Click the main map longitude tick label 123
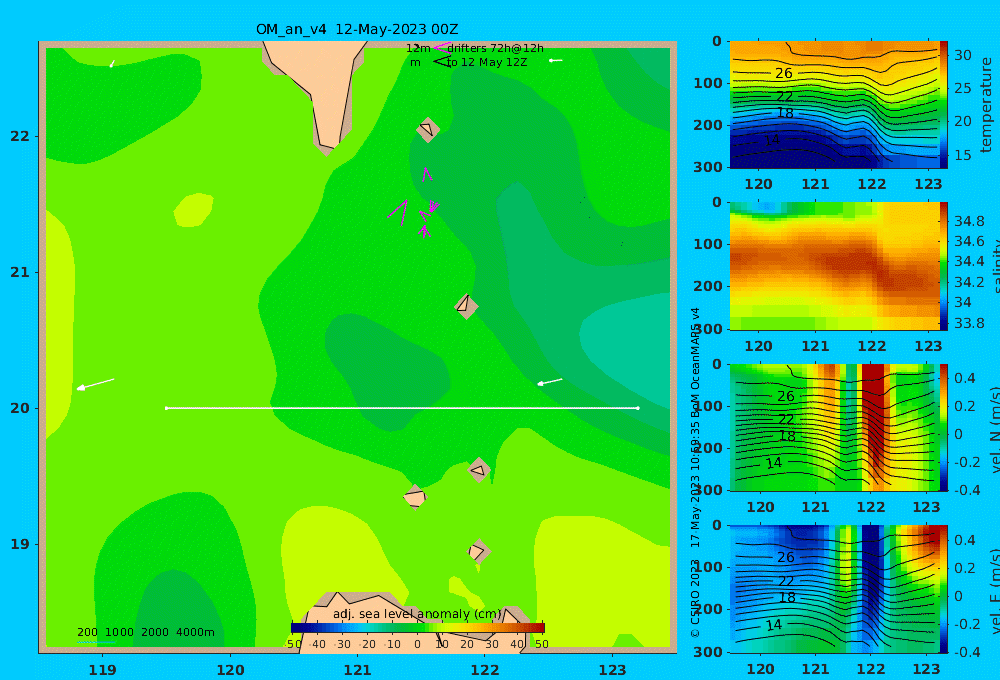This screenshot has width=1000, height=680. click(x=613, y=670)
